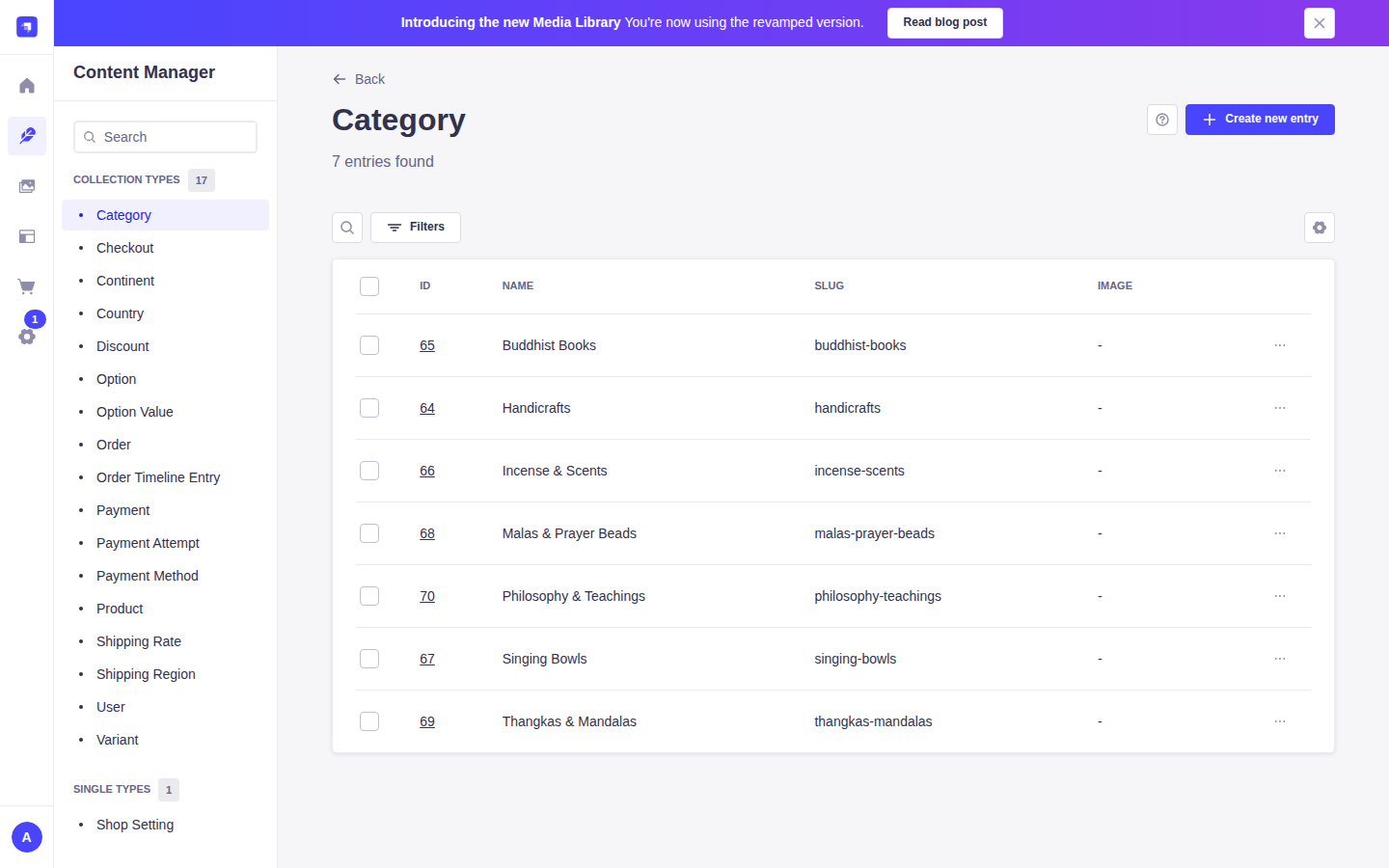
Task: Go Back using the back link
Action: pos(359,79)
